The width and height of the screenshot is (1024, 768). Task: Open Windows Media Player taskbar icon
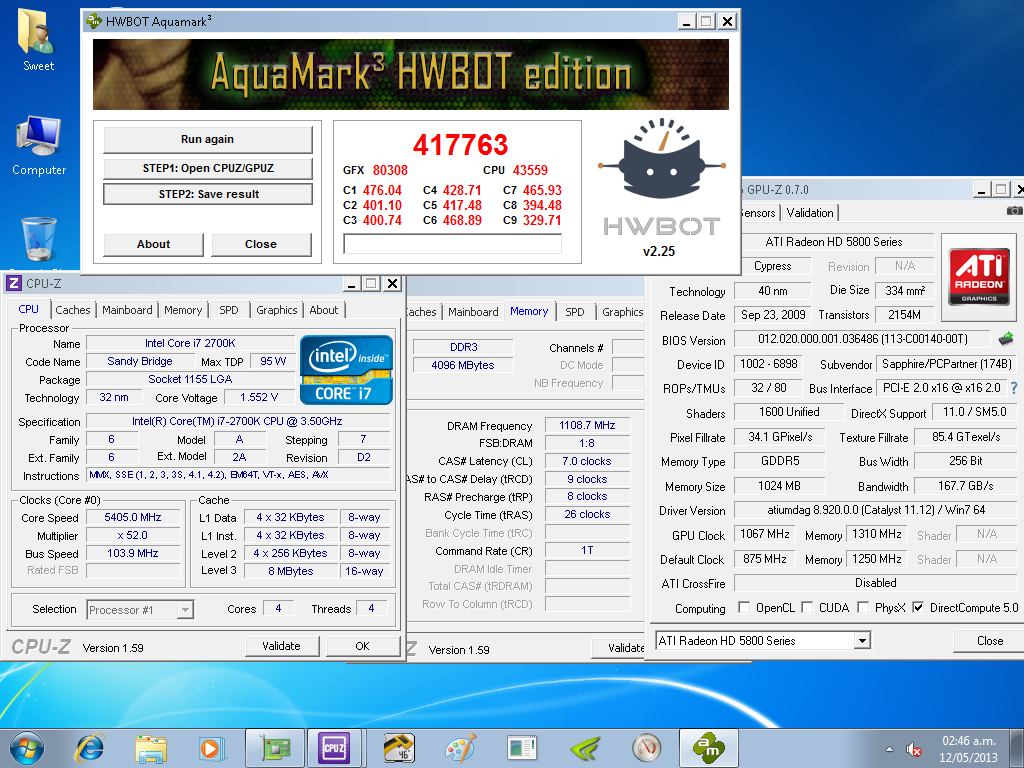pos(212,748)
